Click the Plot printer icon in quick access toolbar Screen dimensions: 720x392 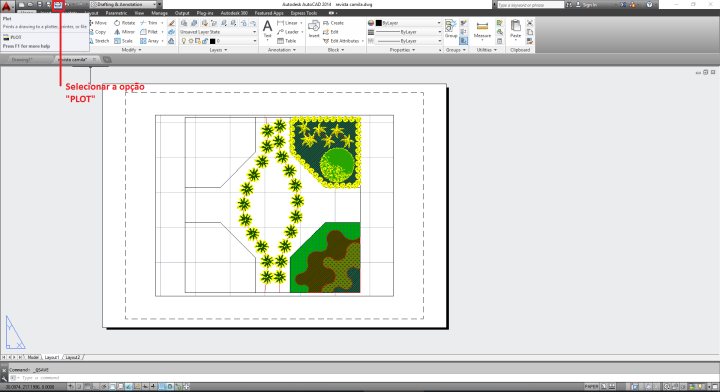[x=58, y=5]
